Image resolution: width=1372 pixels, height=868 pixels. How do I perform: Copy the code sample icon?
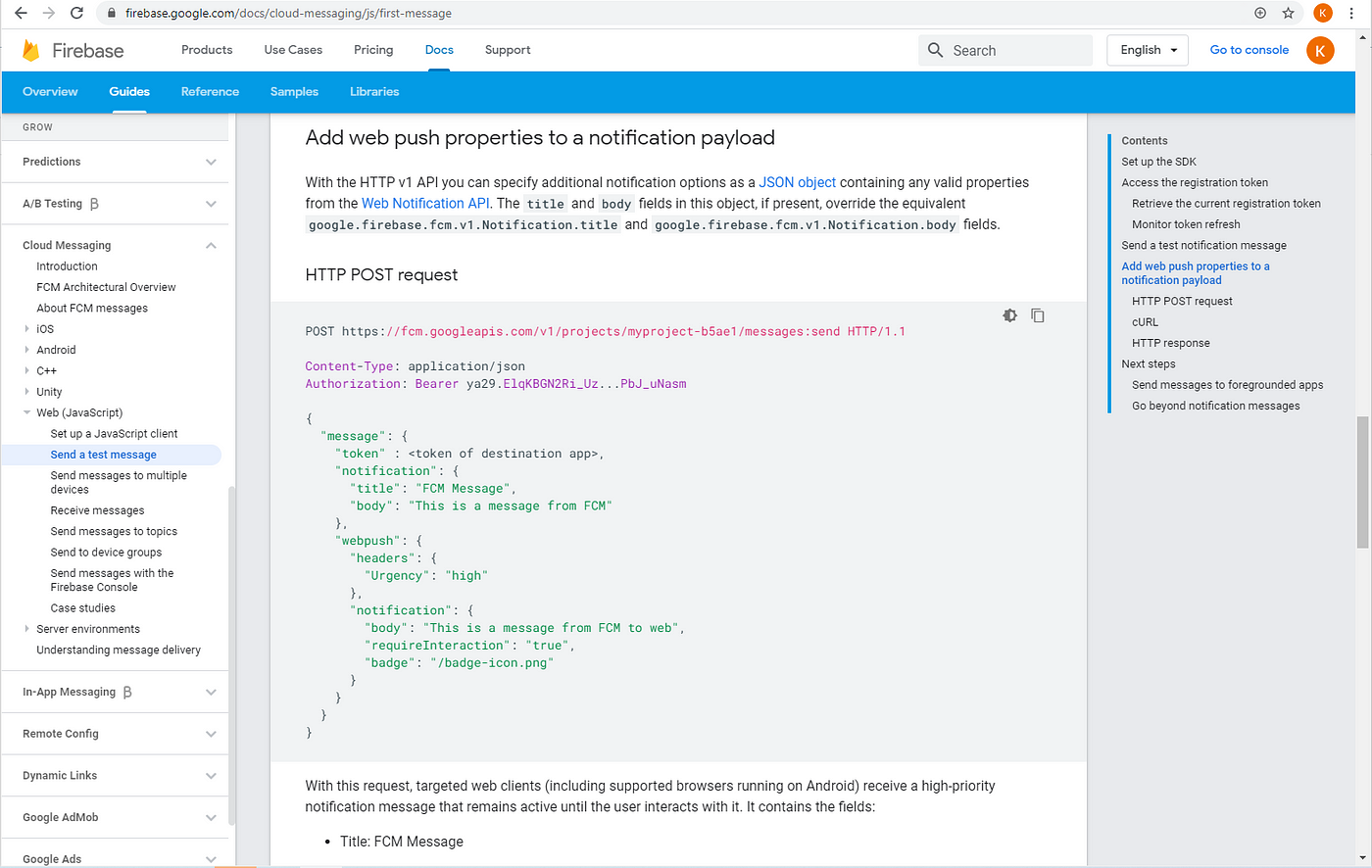pos(1038,315)
